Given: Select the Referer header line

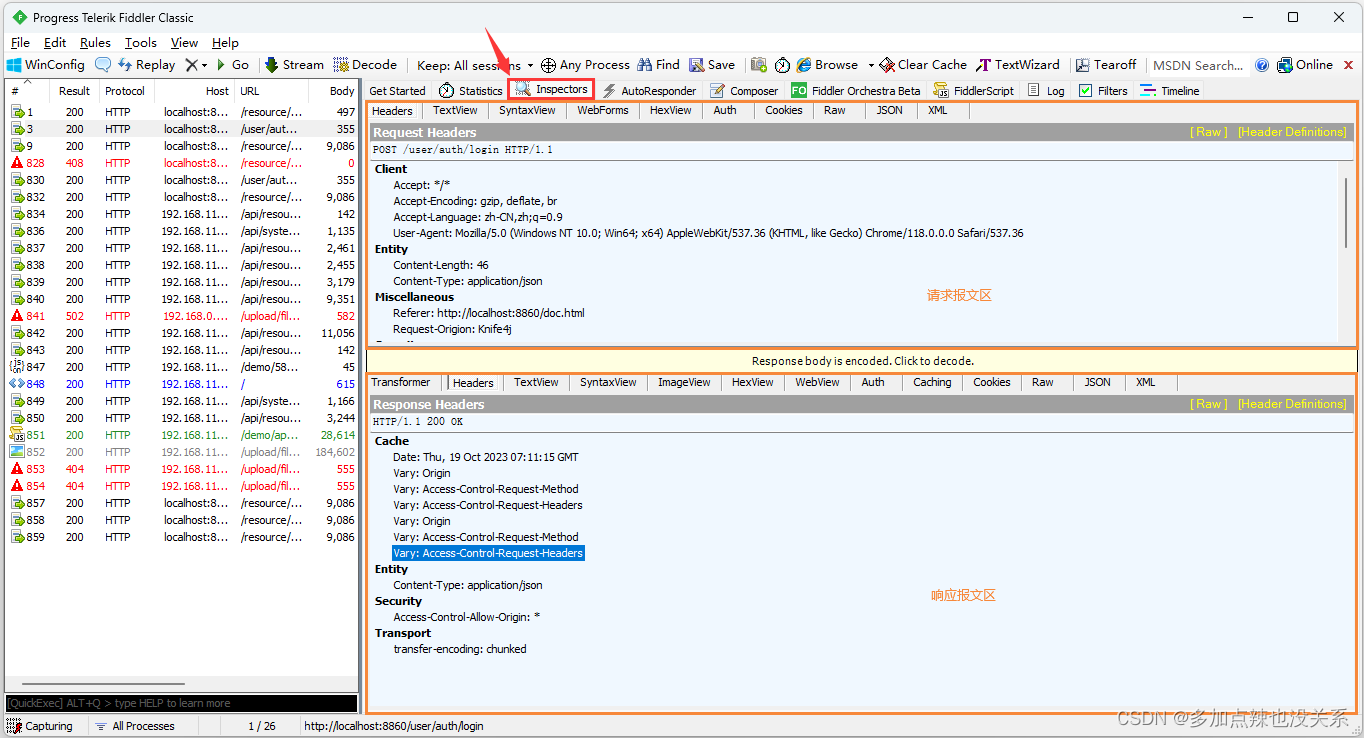Looking at the screenshot, I should coord(488,313).
